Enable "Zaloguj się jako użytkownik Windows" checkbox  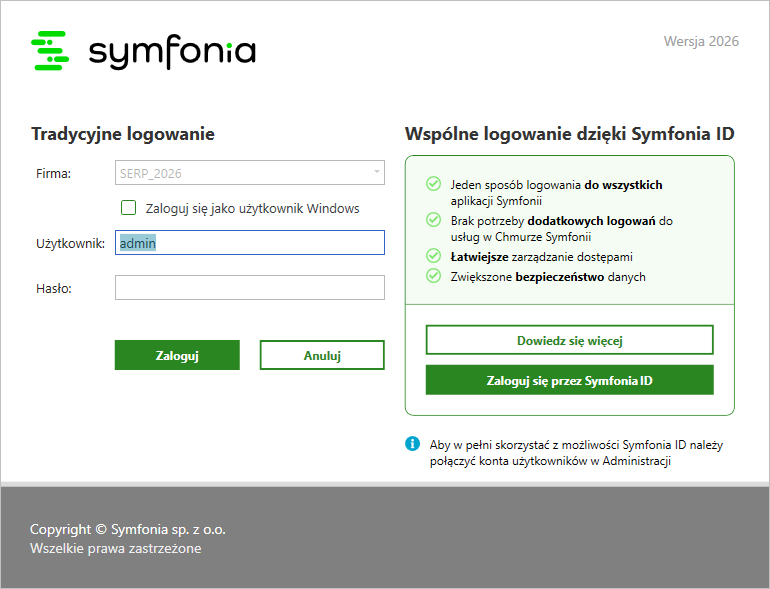point(128,208)
